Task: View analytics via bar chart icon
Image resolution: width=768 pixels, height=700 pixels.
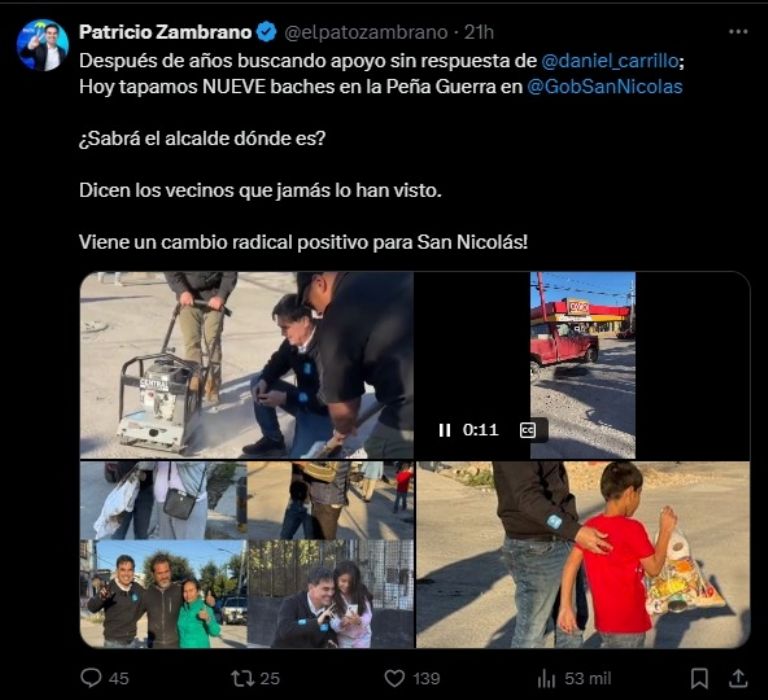Action: (x=547, y=678)
